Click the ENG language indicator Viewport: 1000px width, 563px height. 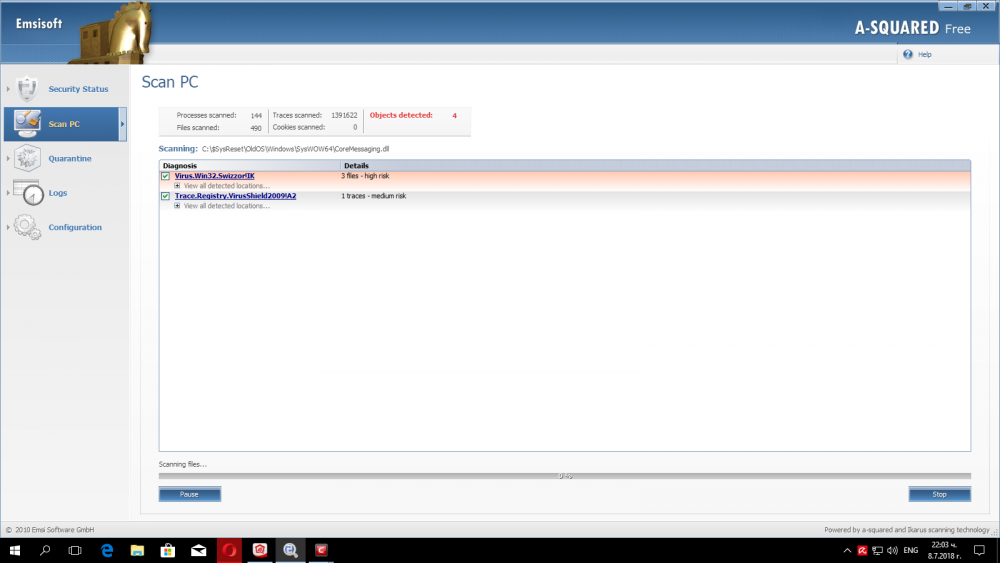pyautogui.click(x=911, y=550)
